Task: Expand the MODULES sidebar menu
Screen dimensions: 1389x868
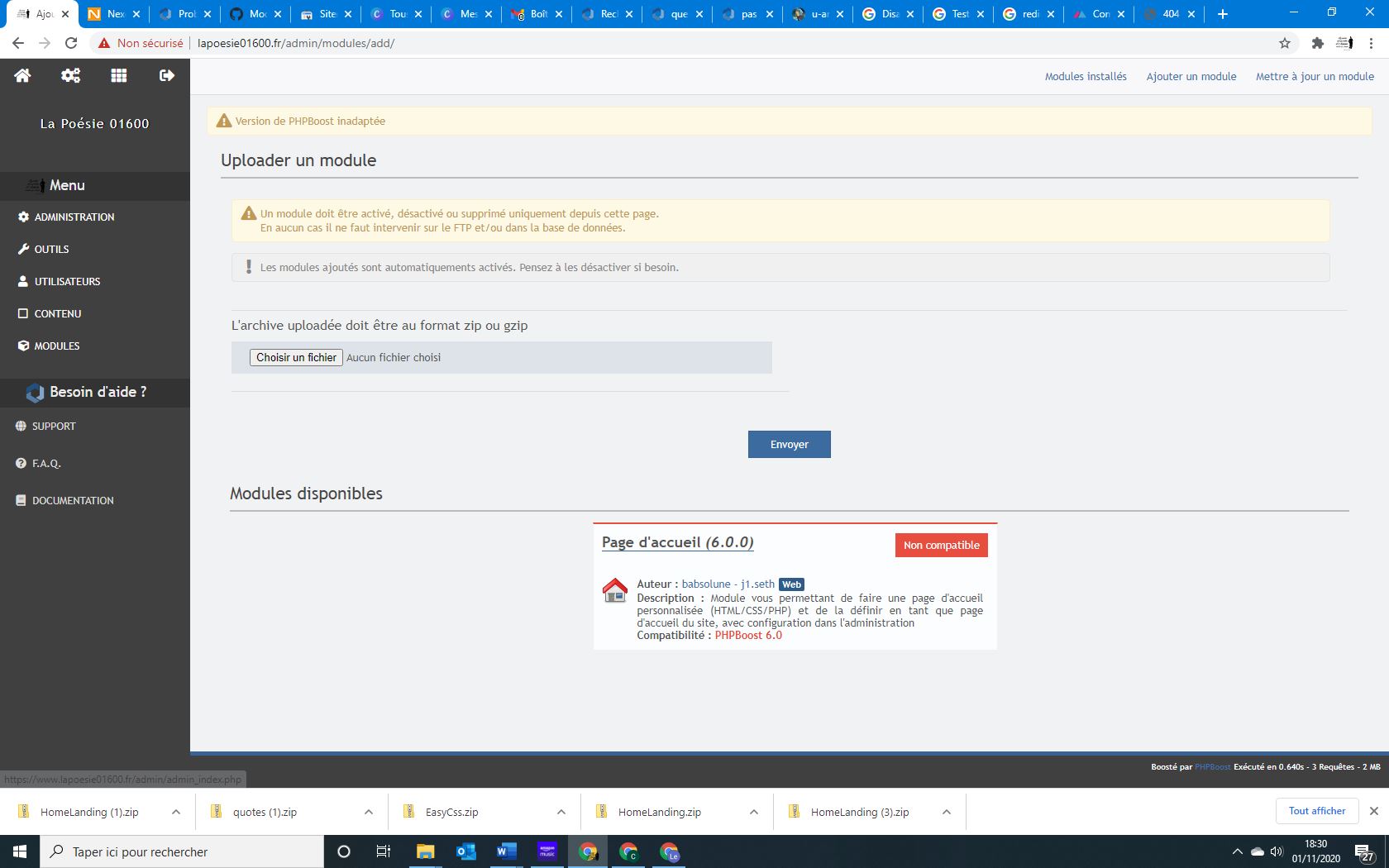Action: tap(56, 346)
